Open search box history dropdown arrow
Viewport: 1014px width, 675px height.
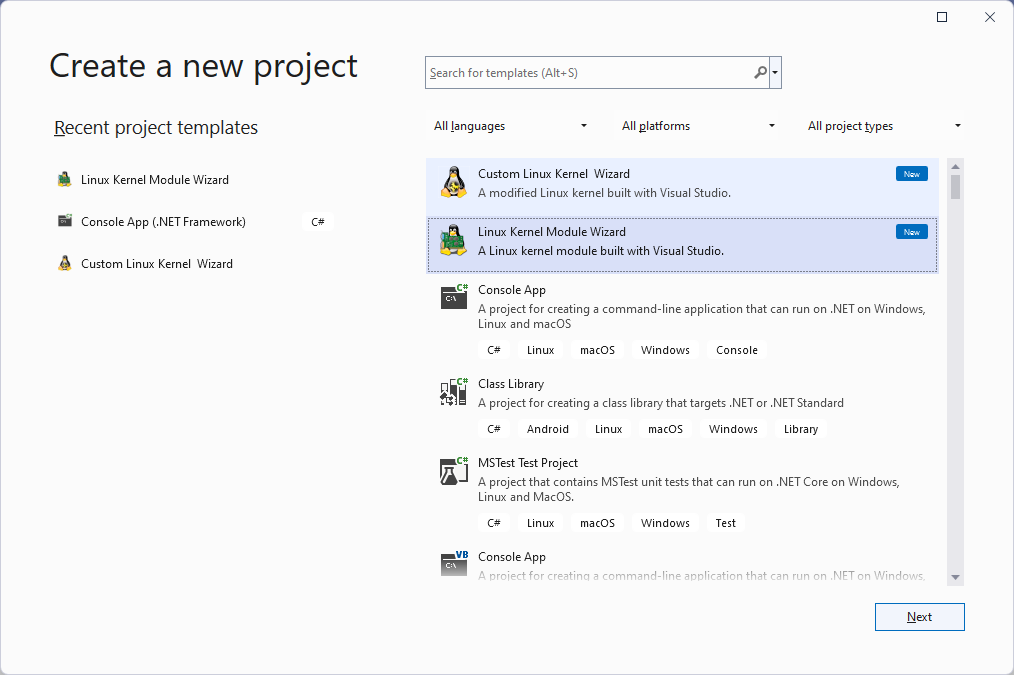click(776, 73)
